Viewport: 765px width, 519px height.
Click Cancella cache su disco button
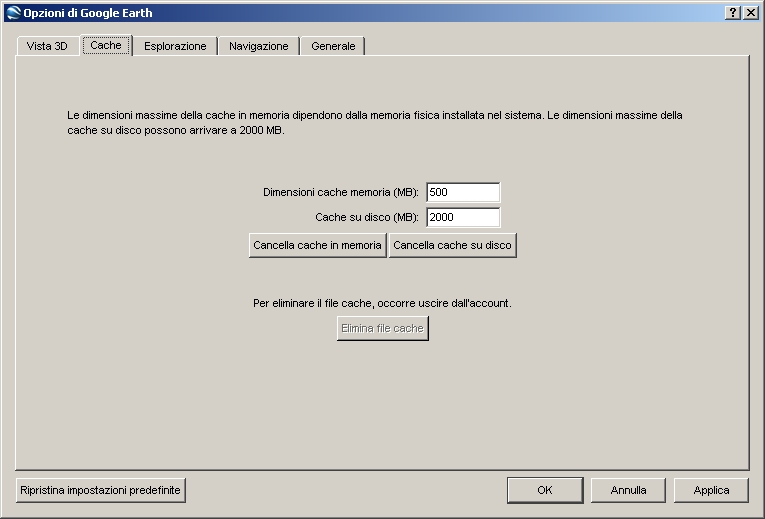pyautogui.click(x=453, y=245)
